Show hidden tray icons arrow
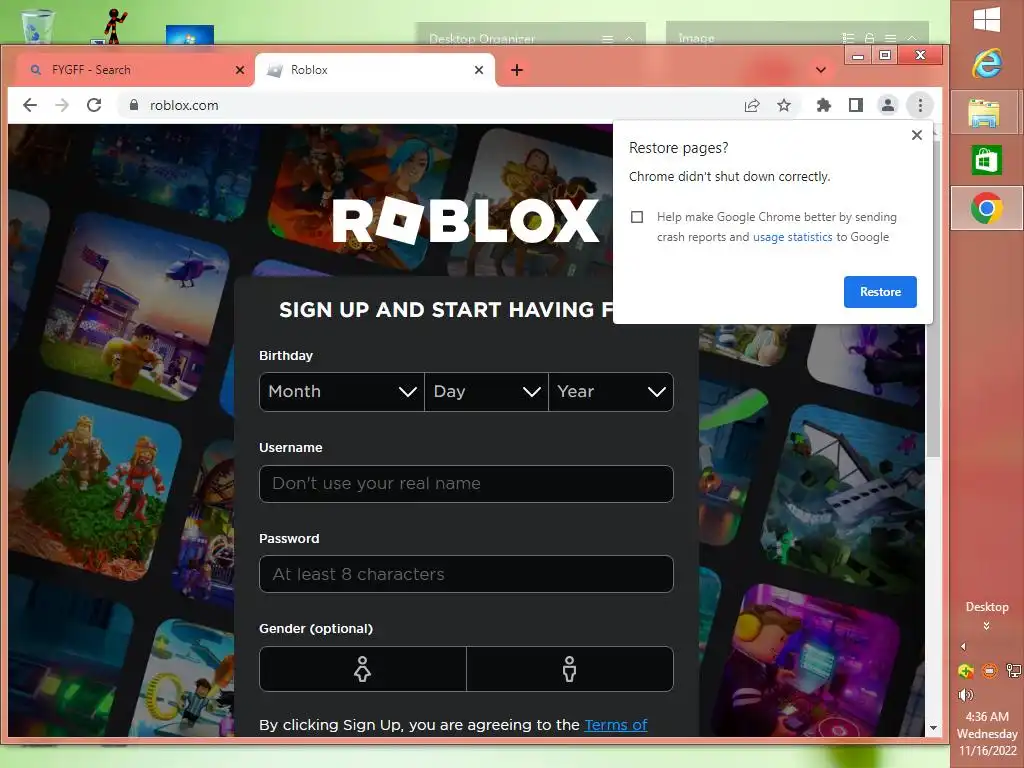This screenshot has width=1024, height=768. [963, 647]
